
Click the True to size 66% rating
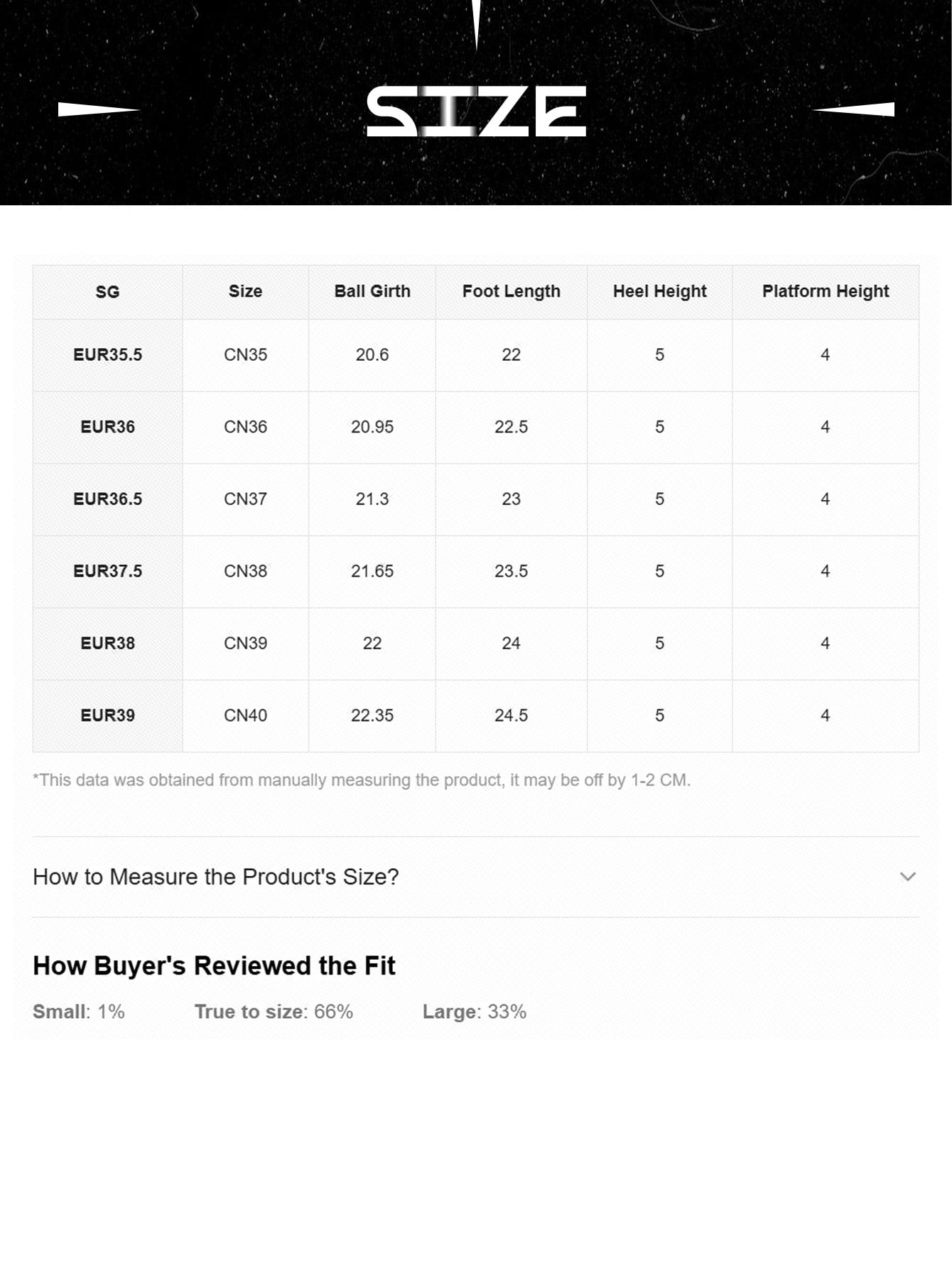pos(274,1012)
